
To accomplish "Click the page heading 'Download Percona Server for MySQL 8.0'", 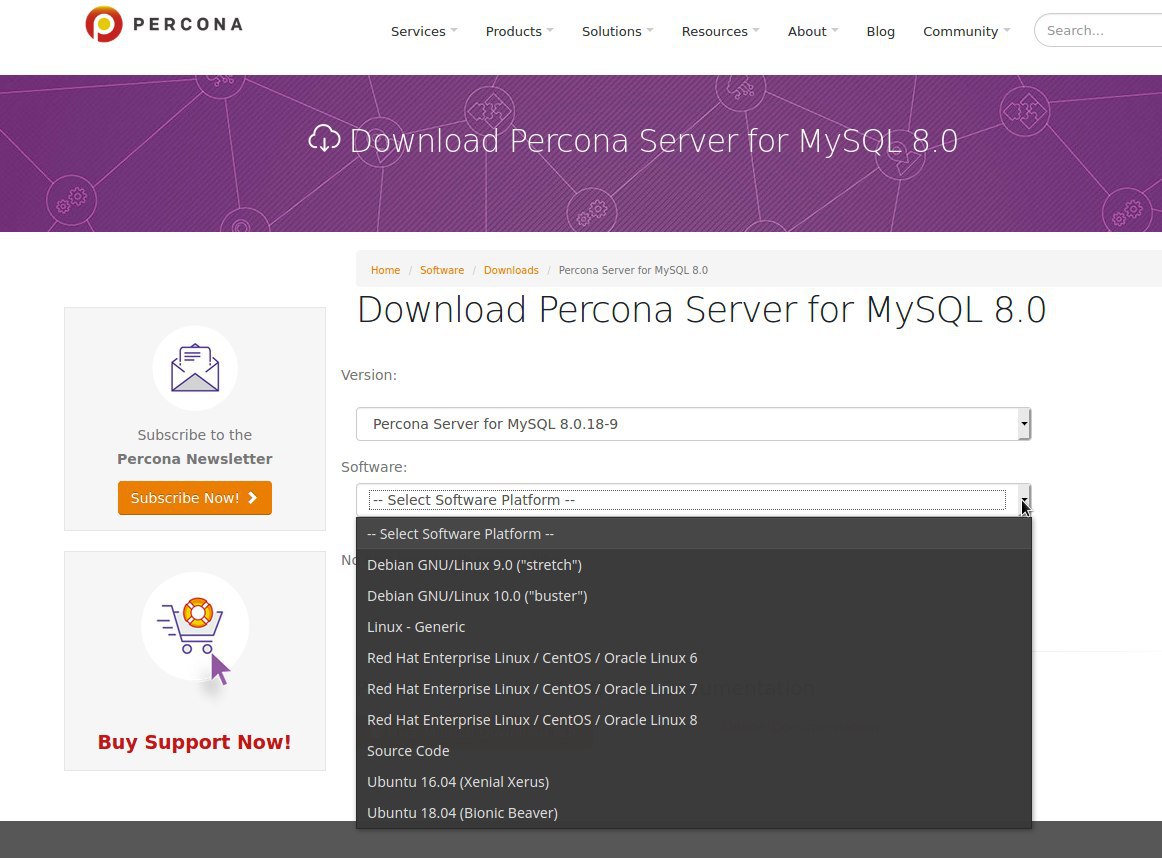I will coord(701,310).
